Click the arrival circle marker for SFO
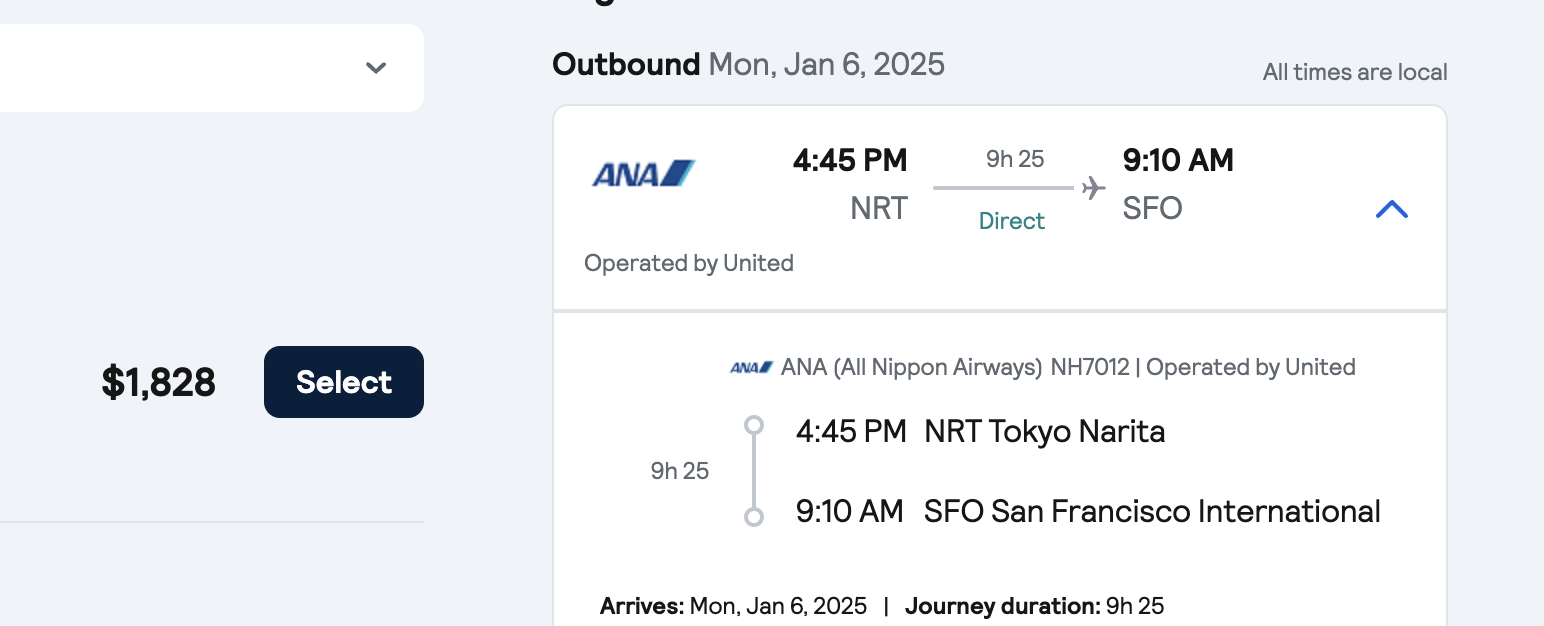This screenshot has width=1544, height=626. pyautogui.click(x=754, y=517)
